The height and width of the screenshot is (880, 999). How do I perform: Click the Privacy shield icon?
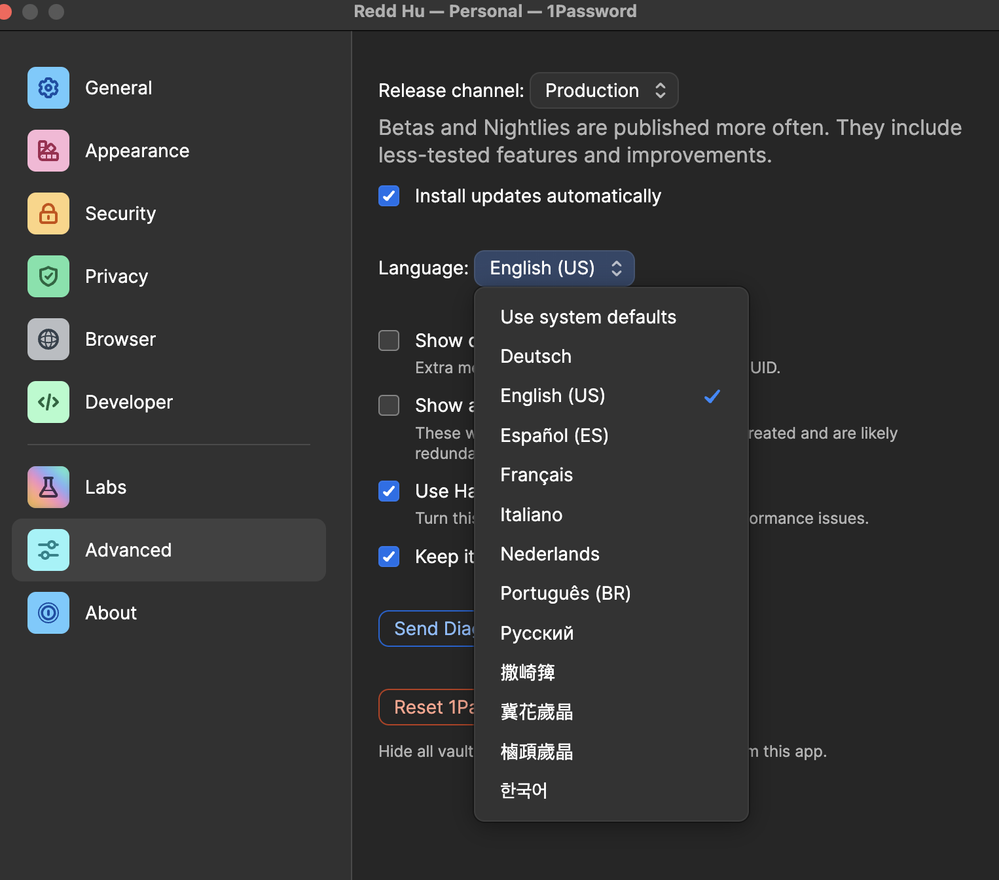pos(48,277)
